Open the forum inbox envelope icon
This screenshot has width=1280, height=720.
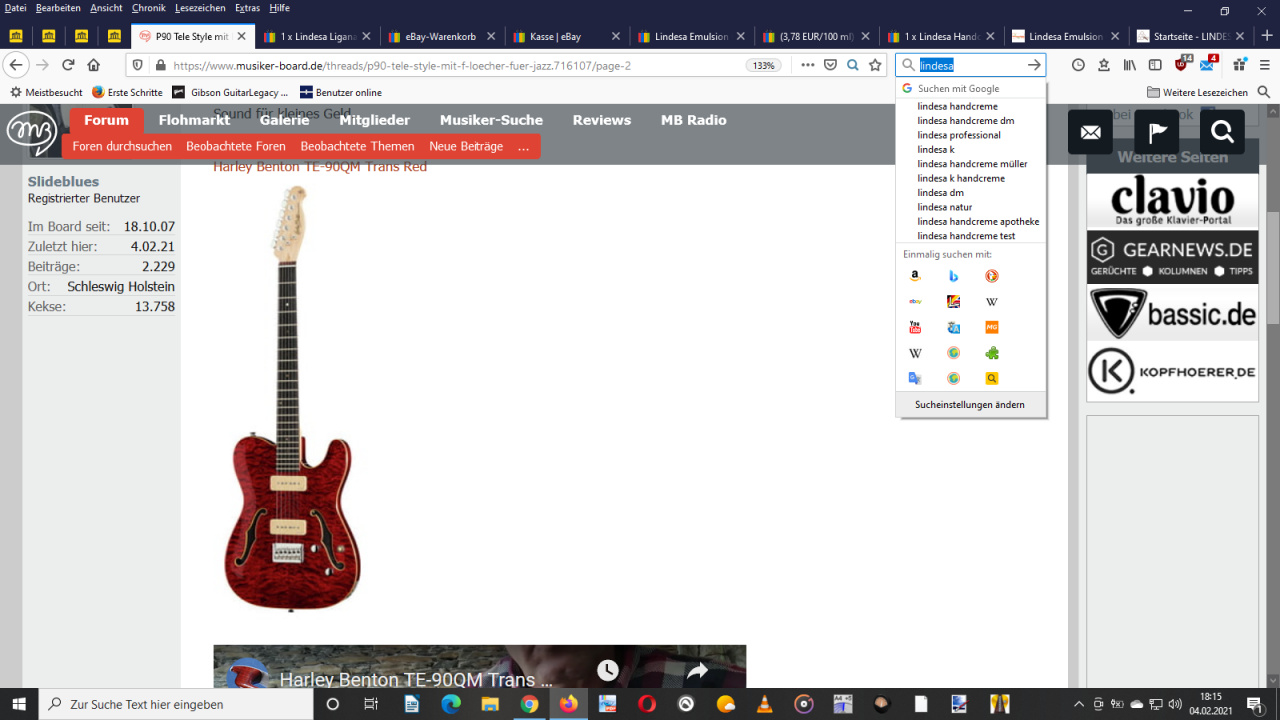point(1090,132)
